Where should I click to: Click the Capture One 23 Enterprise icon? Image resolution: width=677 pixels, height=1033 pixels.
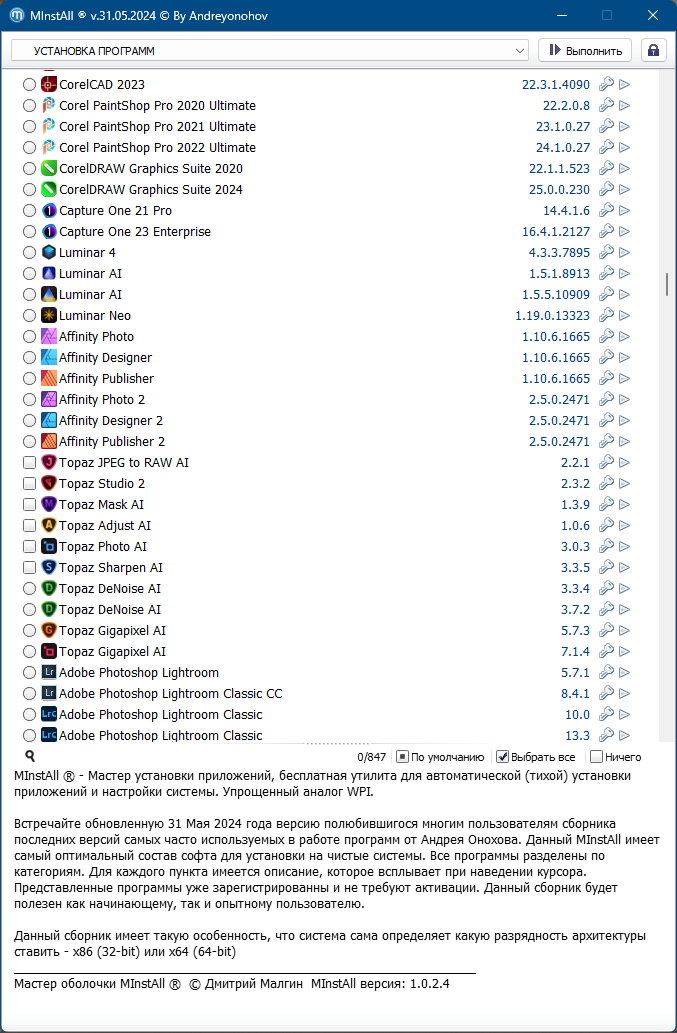click(x=49, y=232)
